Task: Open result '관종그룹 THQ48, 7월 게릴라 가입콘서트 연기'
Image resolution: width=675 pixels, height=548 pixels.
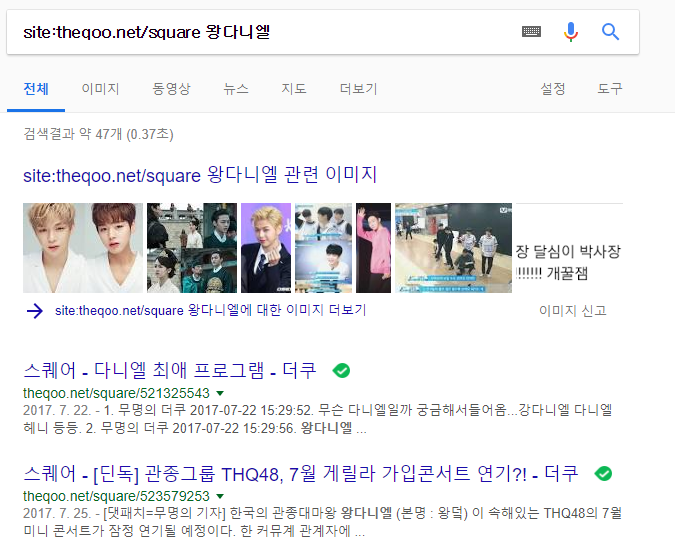Action: (300, 474)
